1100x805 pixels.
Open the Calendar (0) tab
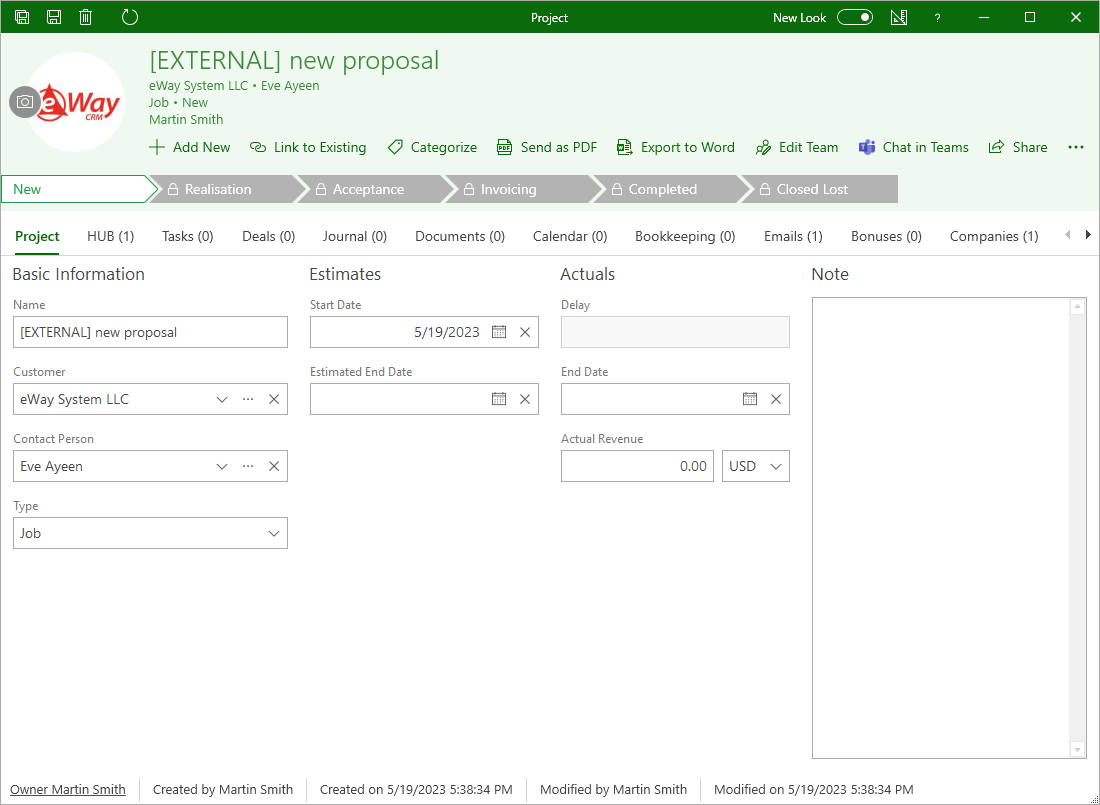click(570, 237)
